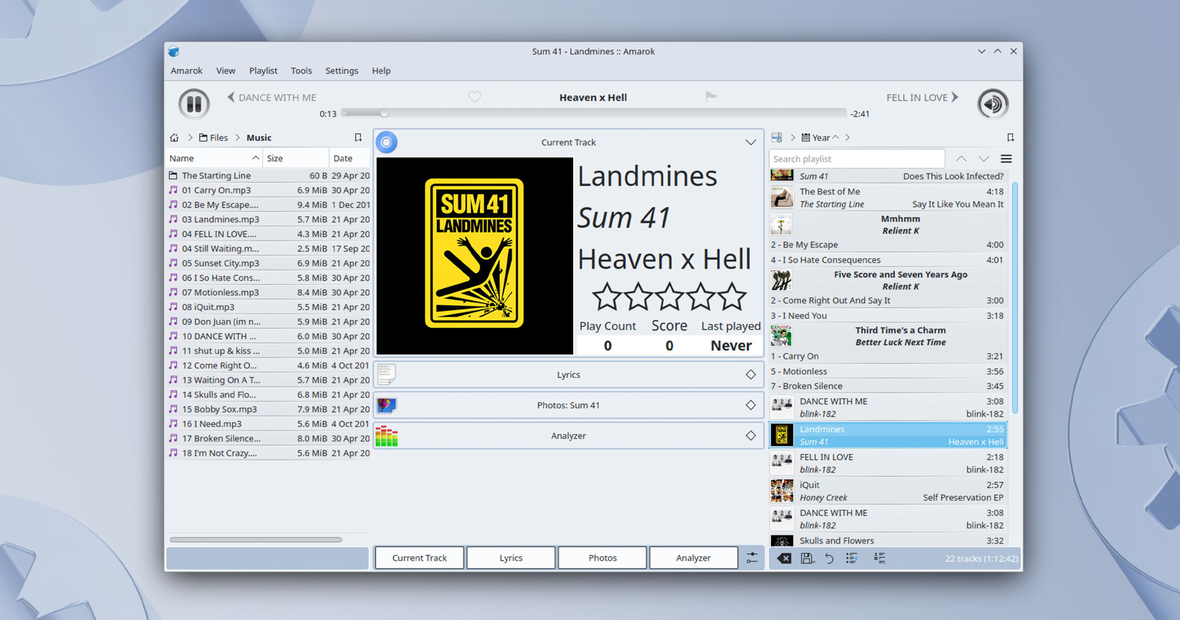Expand the Analyzer applet

tap(750, 436)
